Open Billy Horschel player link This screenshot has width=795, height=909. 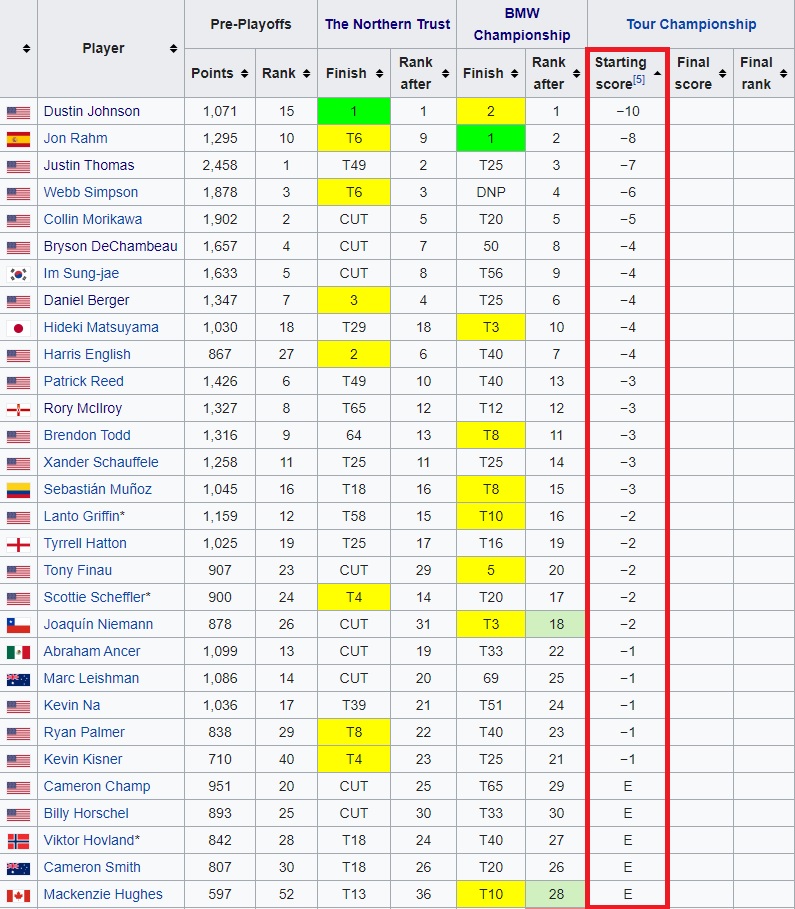(x=86, y=813)
